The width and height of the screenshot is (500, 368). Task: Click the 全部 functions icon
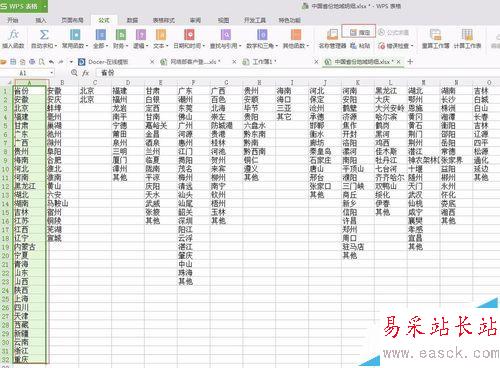click(x=101, y=35)
